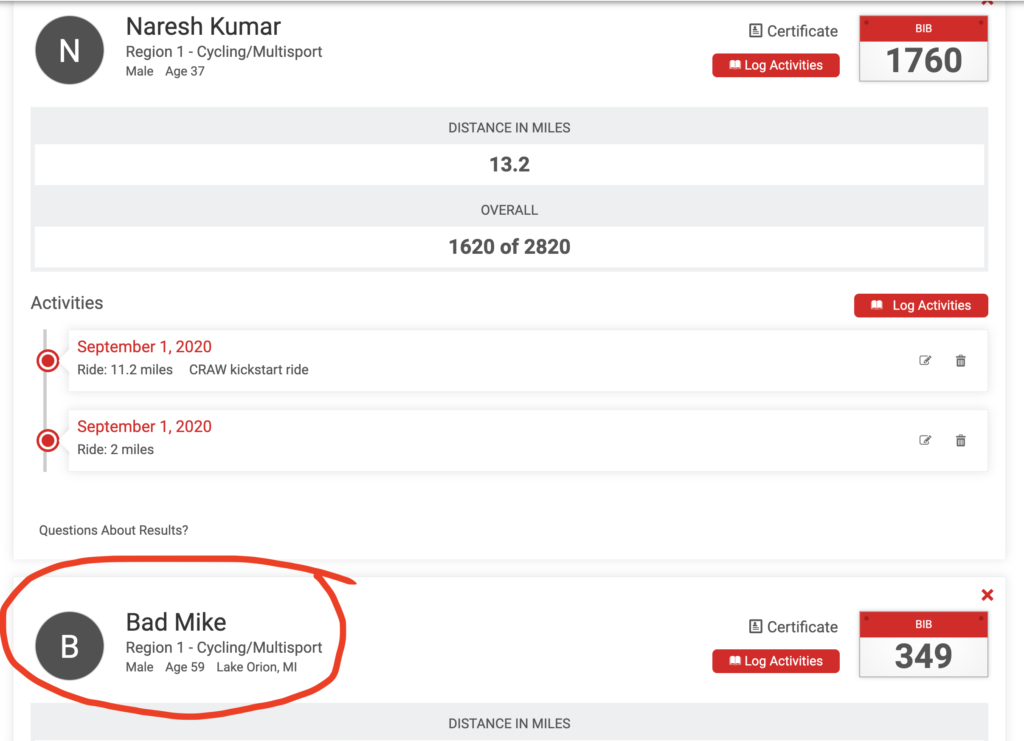Click the certificate icon beside bib 349
Image resolution: width=1024 pixels, height=741 pixels.
[x=756, y=627]
